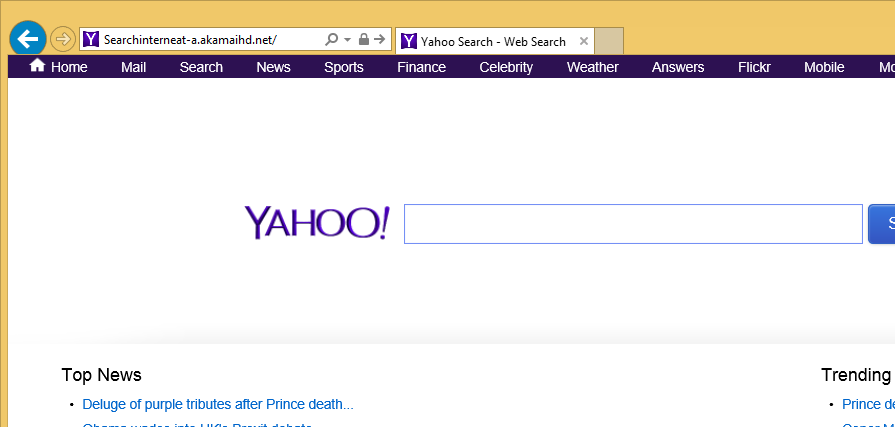895x427 pixels.
Task: Open News in the Yahoo navigation bar
Action: point(273,67)
